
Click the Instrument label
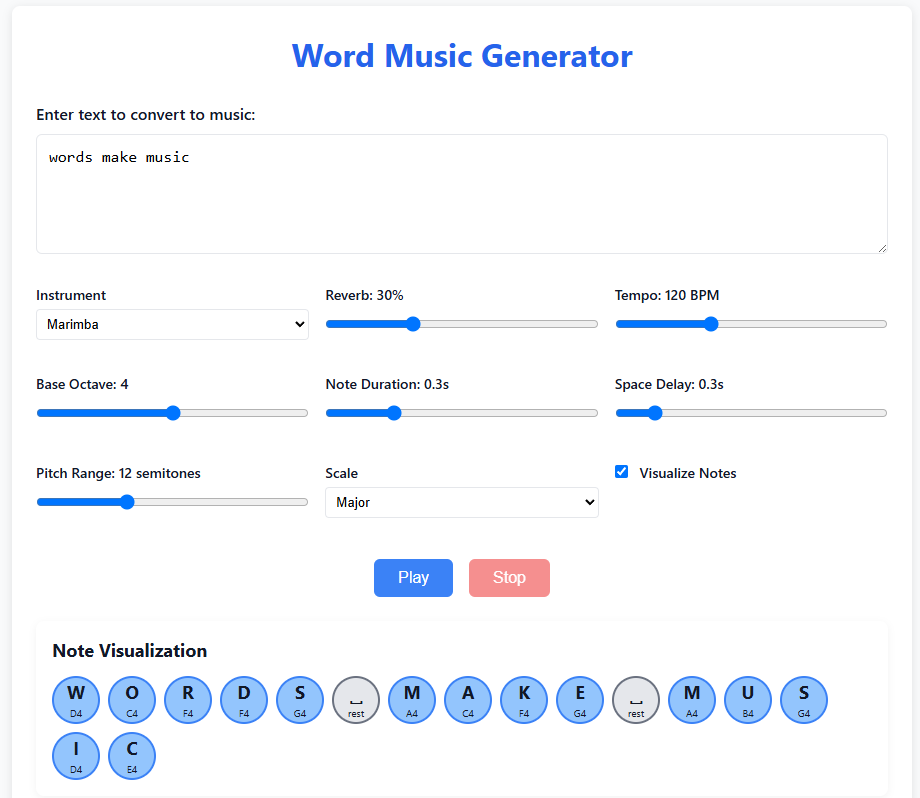click(71, 295)
